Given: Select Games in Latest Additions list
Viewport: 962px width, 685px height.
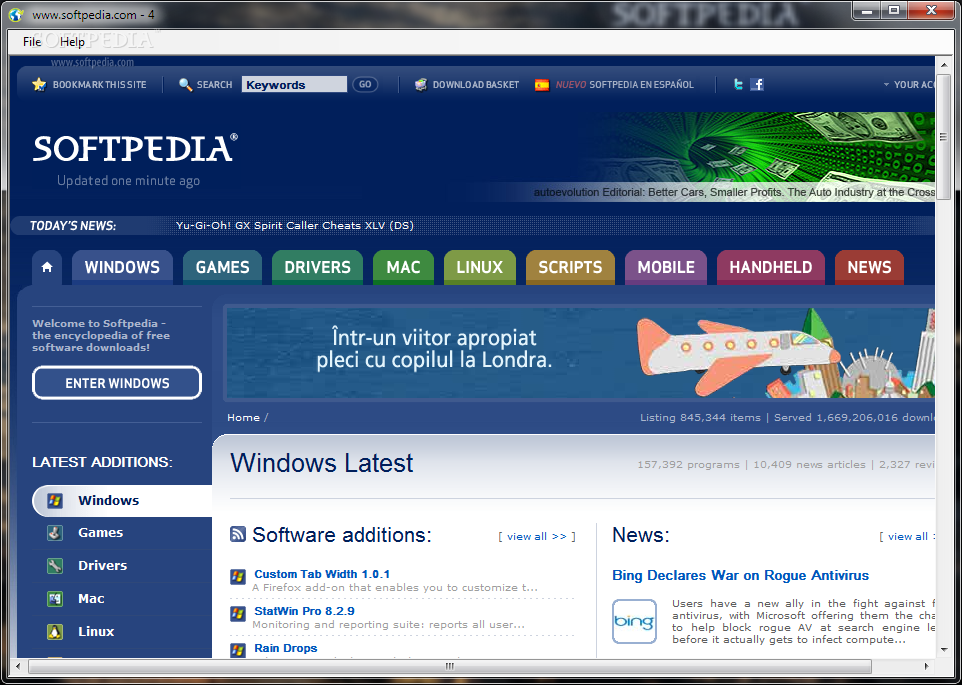Looking at the screenshot, I should [x=122, y=533].
